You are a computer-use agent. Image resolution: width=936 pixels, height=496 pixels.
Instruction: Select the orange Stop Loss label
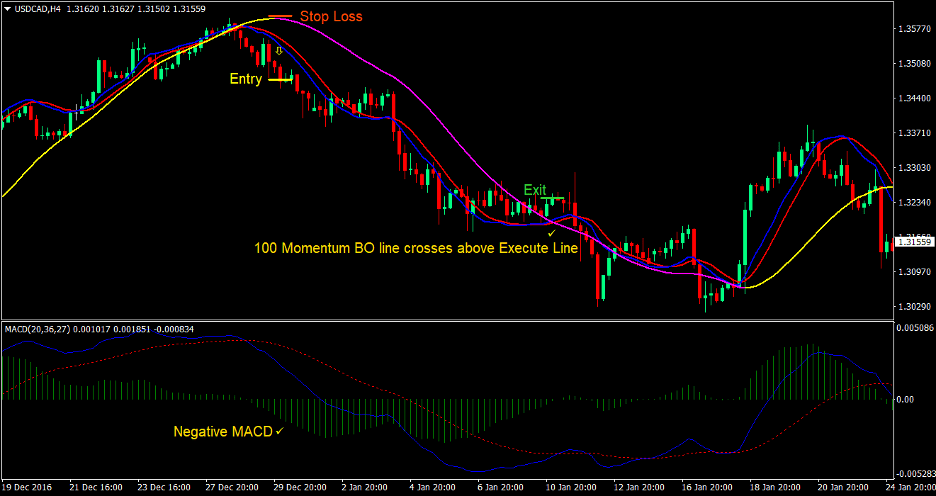331,17
